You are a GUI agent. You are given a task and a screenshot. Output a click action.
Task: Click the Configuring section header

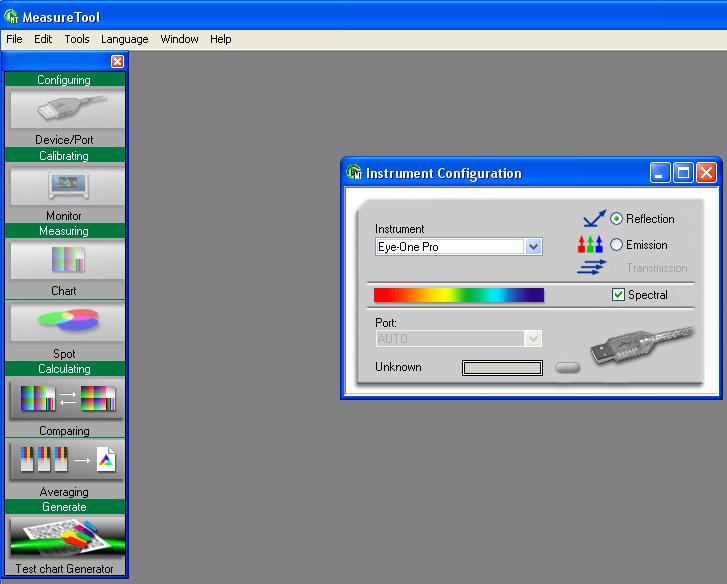coord(65,79)
